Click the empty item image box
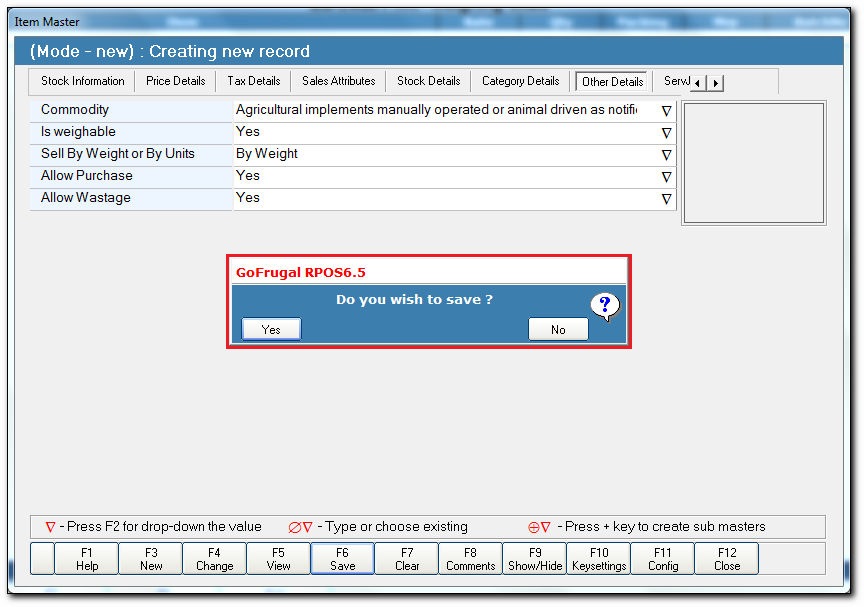The width and height of the screenshot is (864, 607). tap(754, 163)
